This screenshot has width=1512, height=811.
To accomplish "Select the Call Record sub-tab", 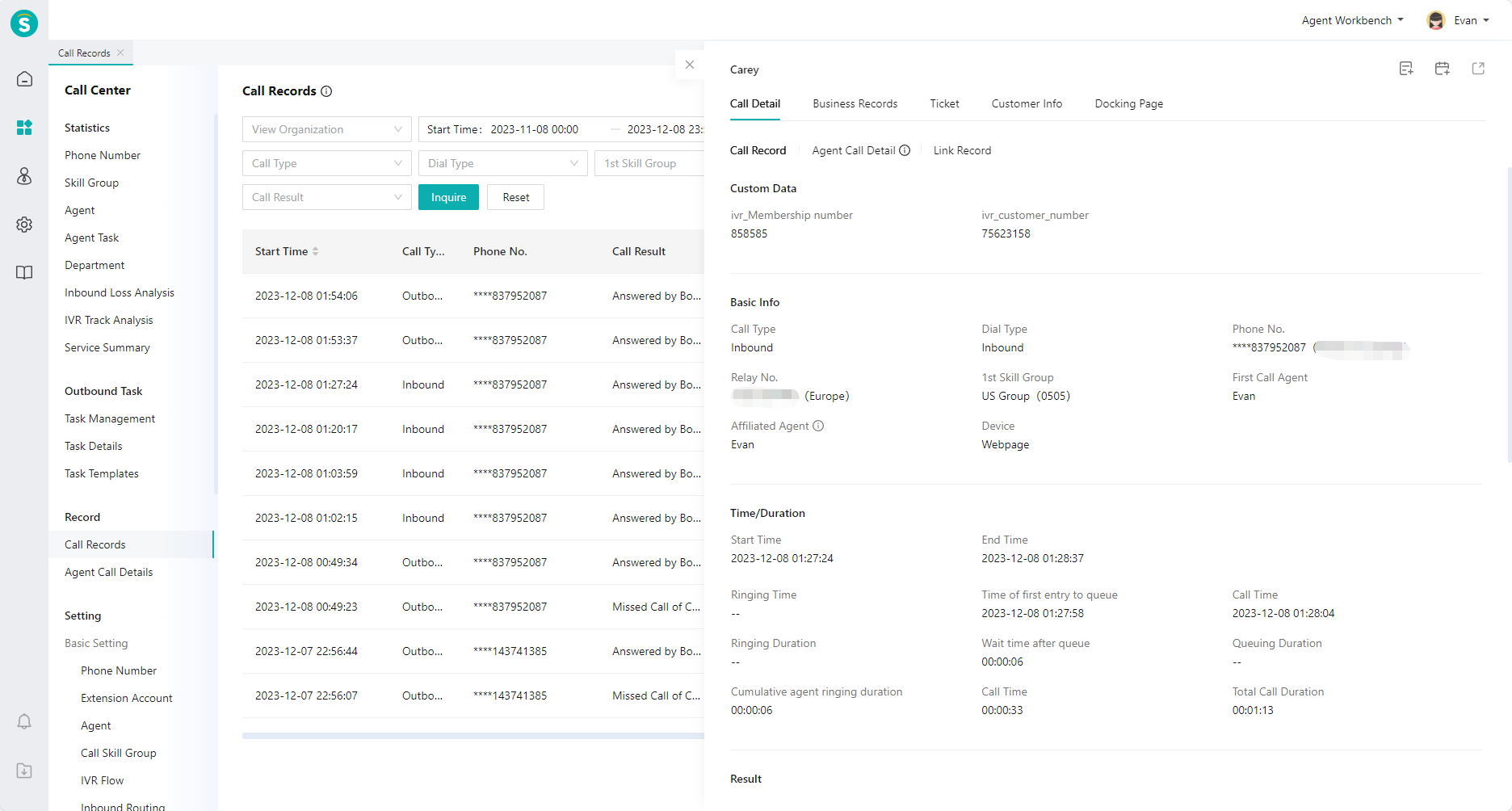I will (x=758, y=150).
